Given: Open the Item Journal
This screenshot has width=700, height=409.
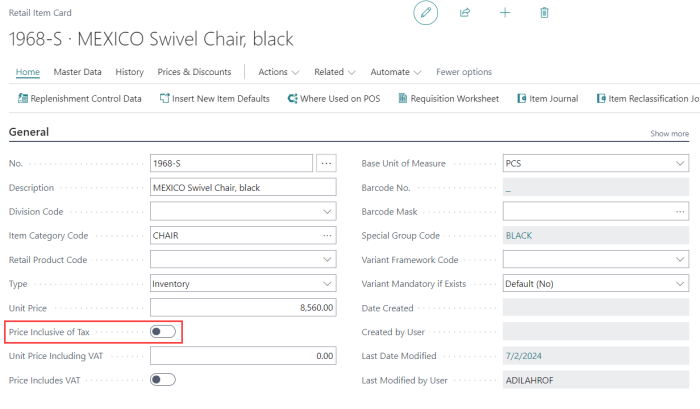Looking at the screenshot, I should 549,98.
